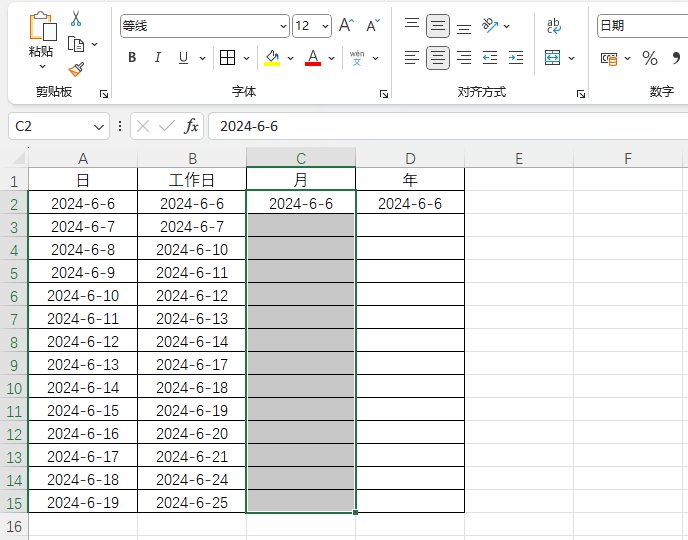
Task: Decrease font size with smaller A
Action: point(373,25)
